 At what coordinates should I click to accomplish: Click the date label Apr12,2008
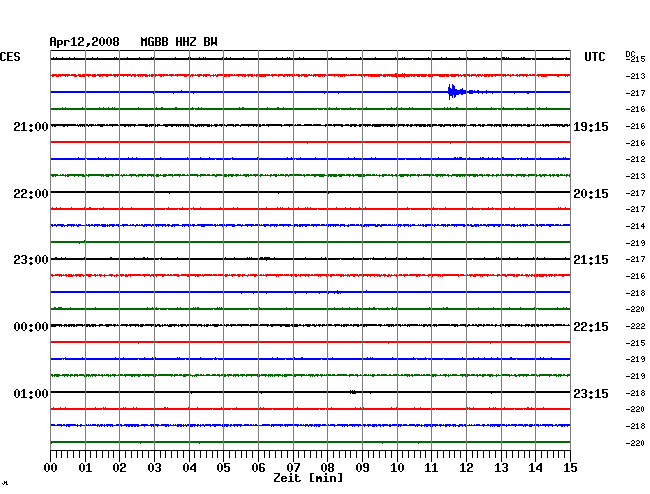pyautogui.click(x=85, y=42)
